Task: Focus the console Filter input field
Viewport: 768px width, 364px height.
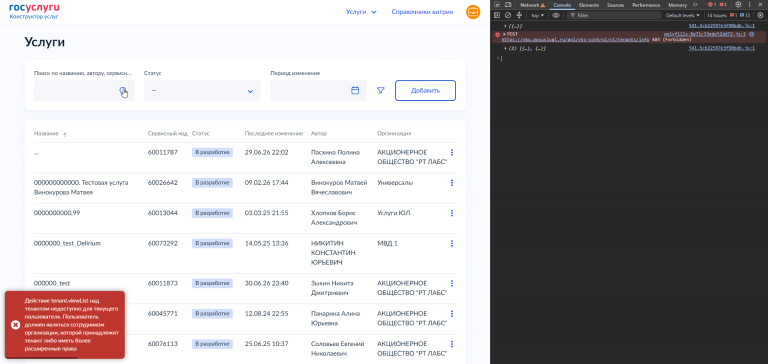Action: pyautogui.click(x=618, y=15)
